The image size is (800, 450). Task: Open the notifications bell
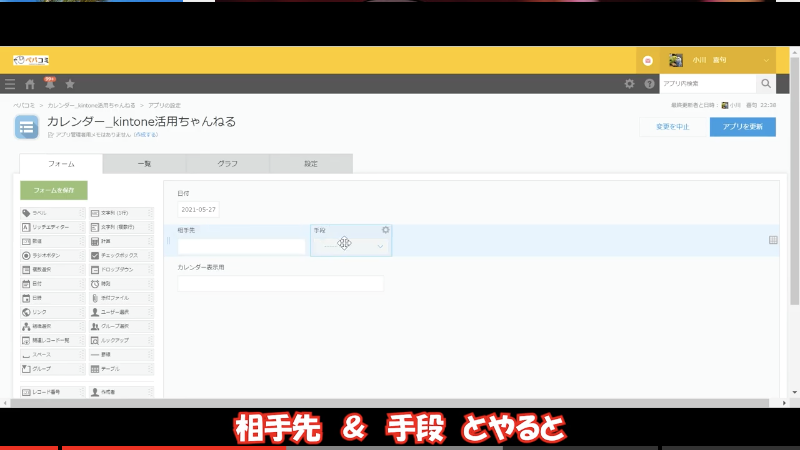tap(50, 84)
